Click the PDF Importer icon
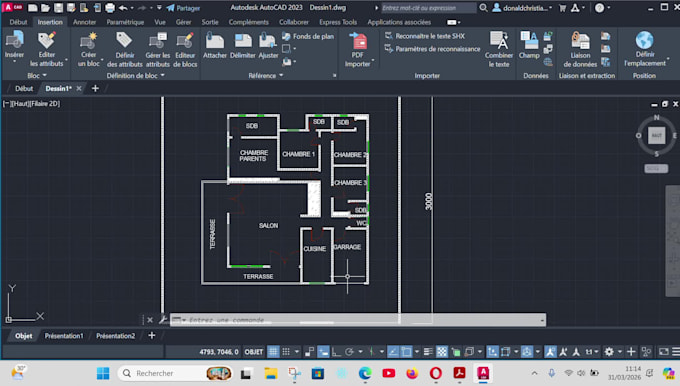Viewport: 680px width, 386px height. (358, 40)
